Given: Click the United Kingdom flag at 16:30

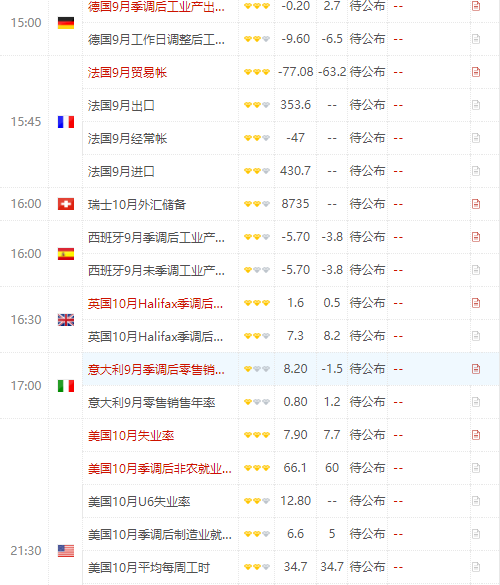Looking at the screenshot, I should click(66, 320).
